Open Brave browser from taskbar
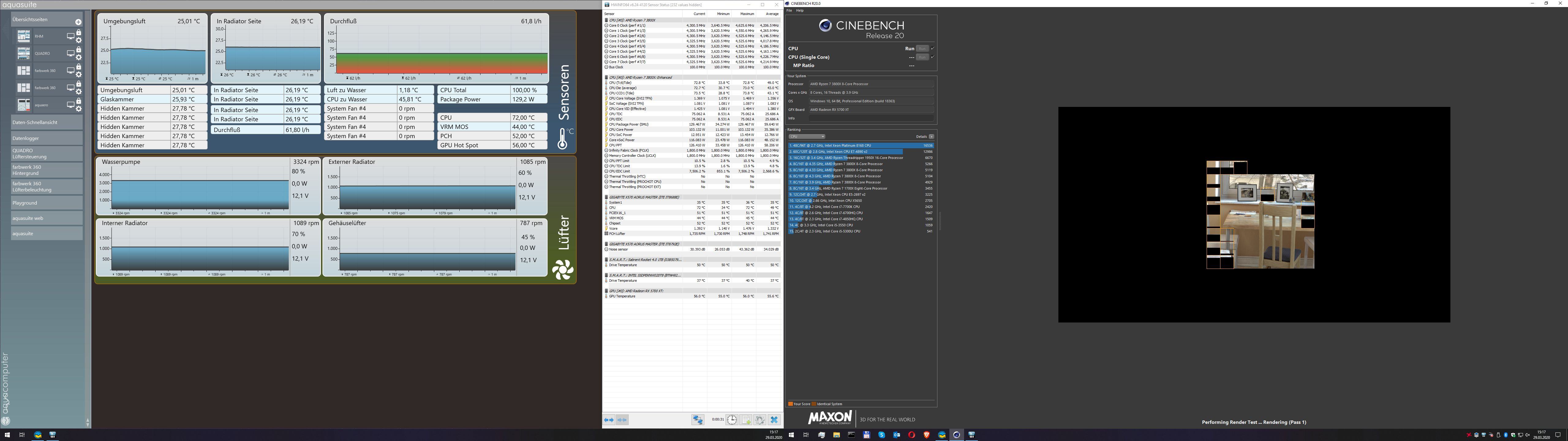Image resolution: width=1568 pixels, height=441 pixels. click(x=926, y=435)
